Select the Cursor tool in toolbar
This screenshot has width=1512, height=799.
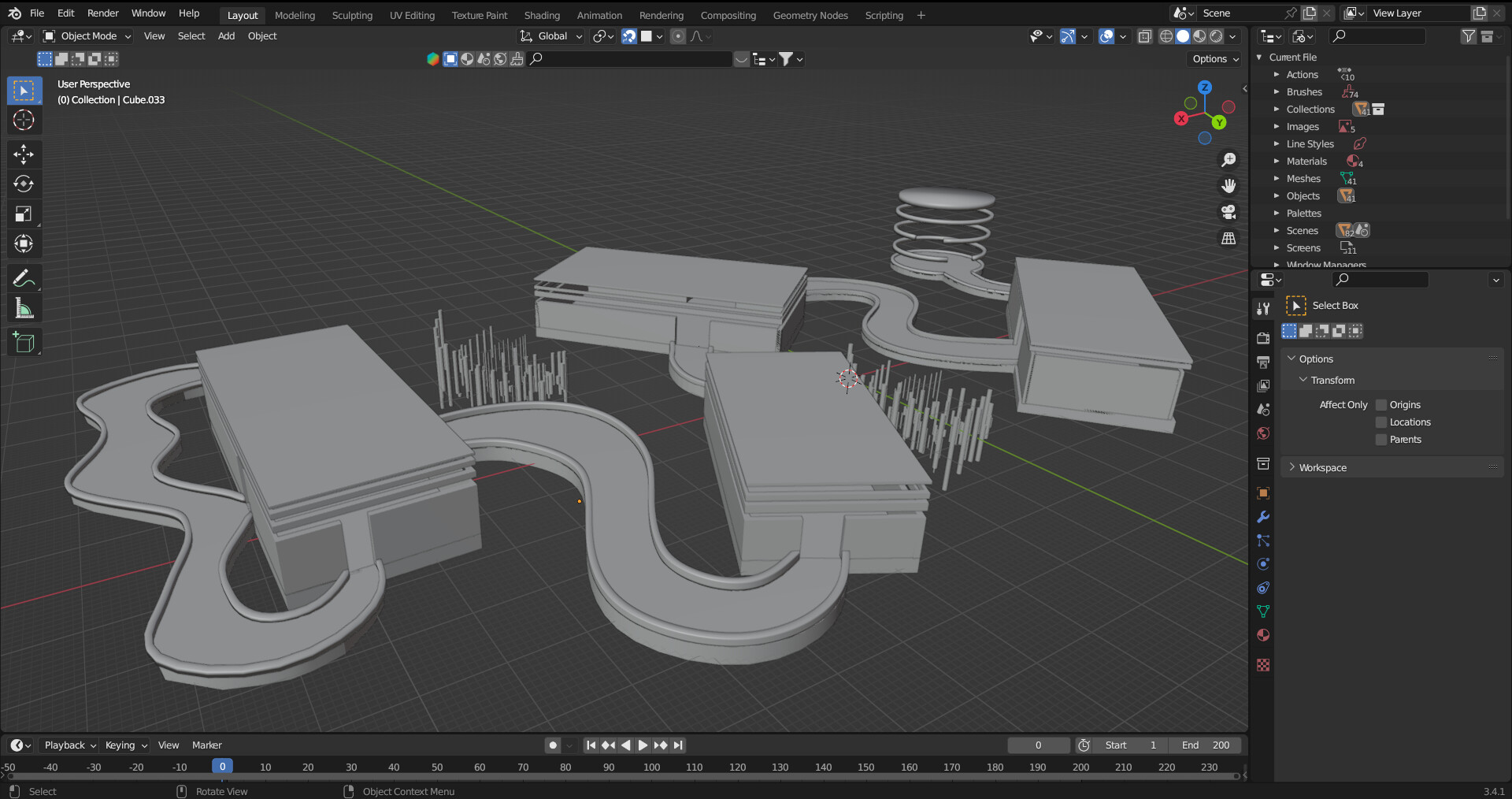tap(24, 121)
